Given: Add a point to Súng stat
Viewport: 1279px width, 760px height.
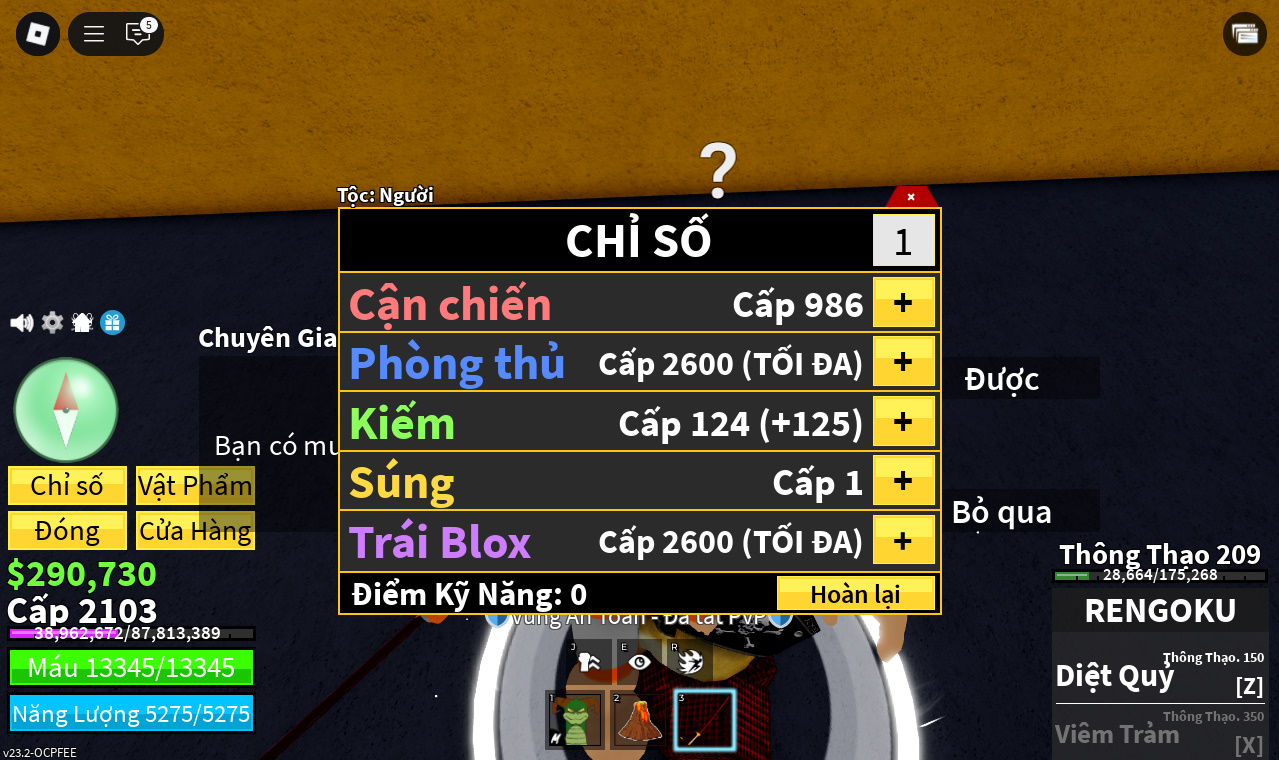Looking at the screenshot, I should click(904, 480).
